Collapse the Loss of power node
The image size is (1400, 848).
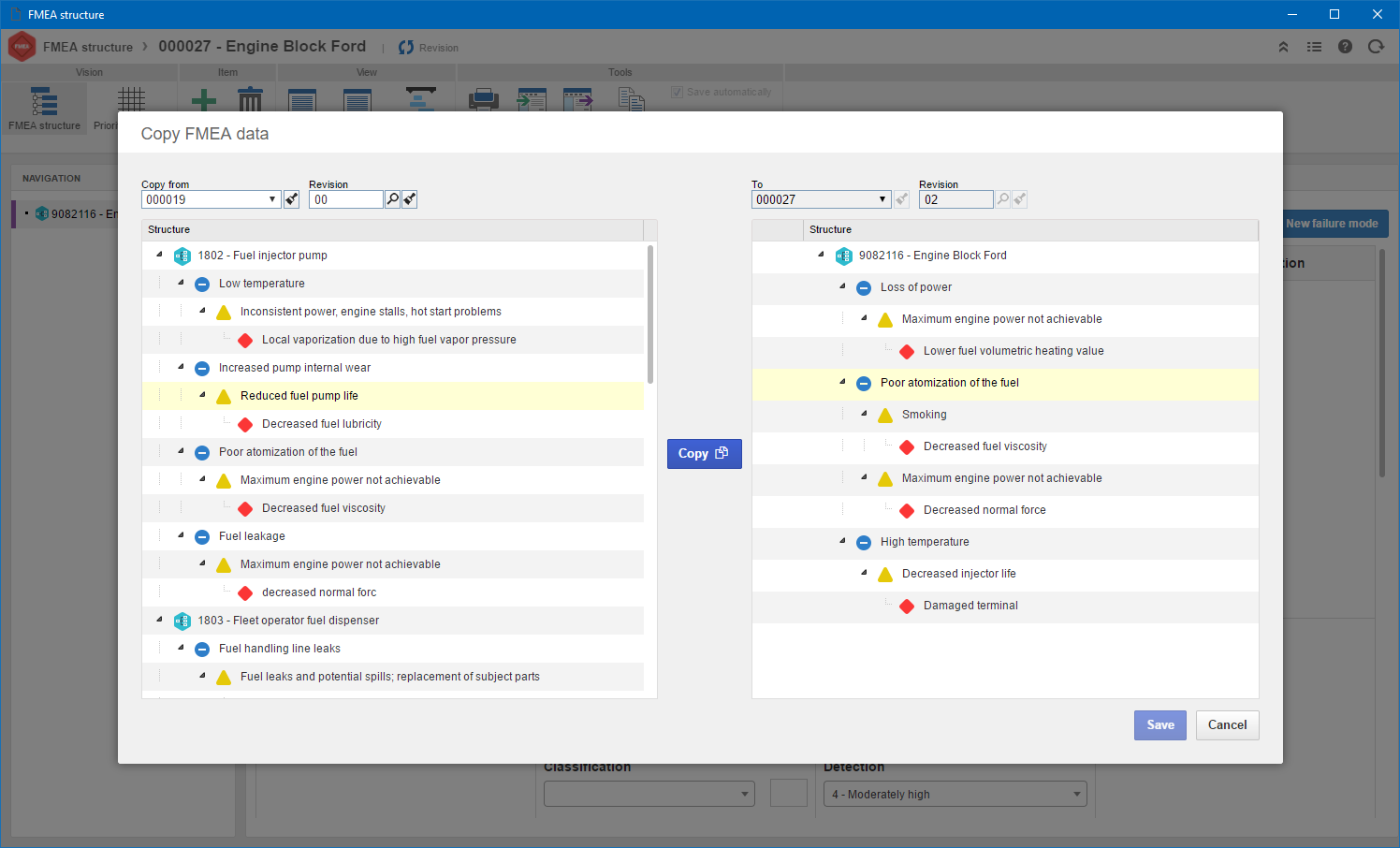tap(842, 286)
